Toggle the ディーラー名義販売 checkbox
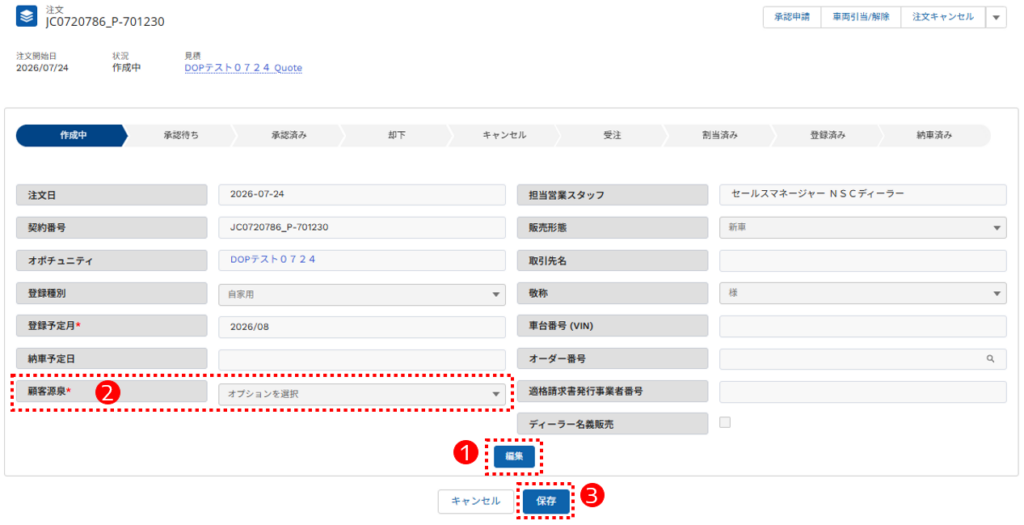1024x525 pixels. [x=725, y=422]
